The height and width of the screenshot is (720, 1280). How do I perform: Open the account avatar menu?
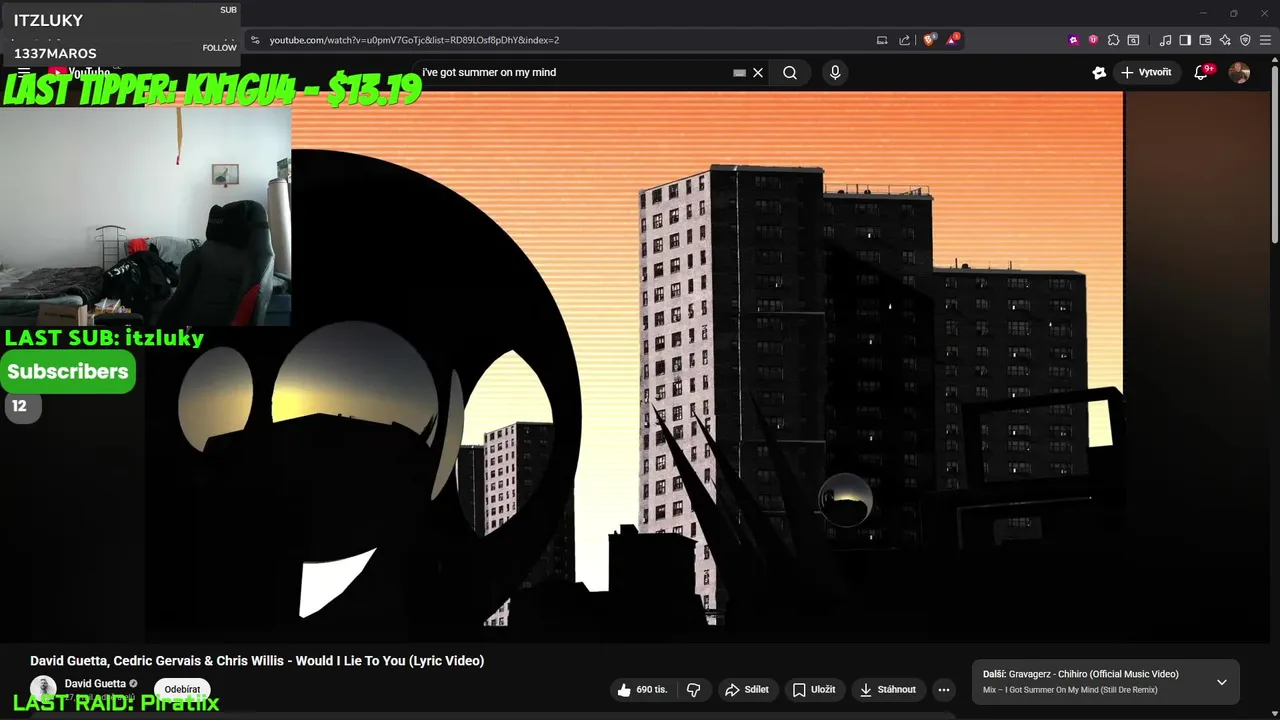[1239, 72]
